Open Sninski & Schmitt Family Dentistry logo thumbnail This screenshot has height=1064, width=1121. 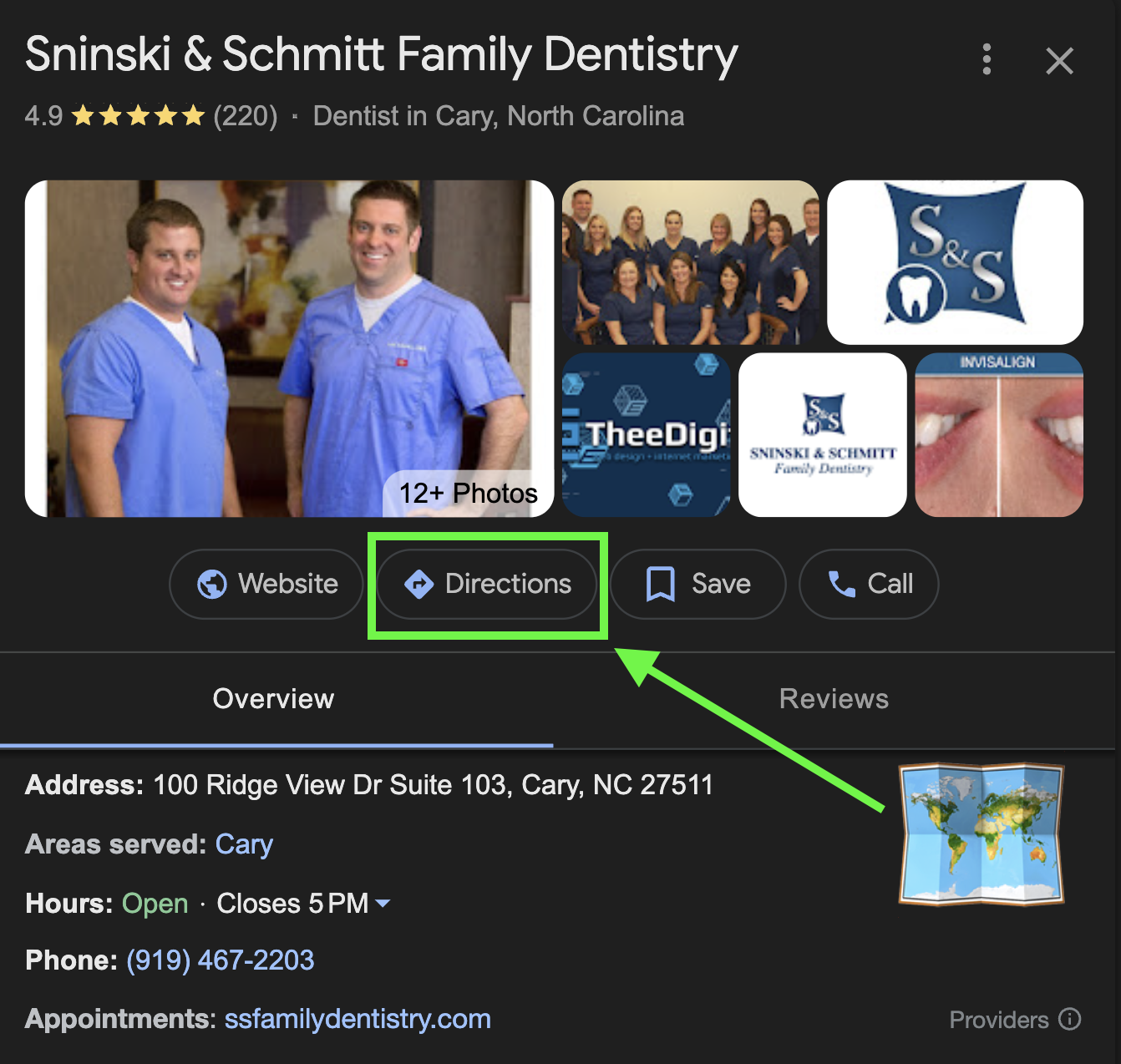(x=823, y=434)
